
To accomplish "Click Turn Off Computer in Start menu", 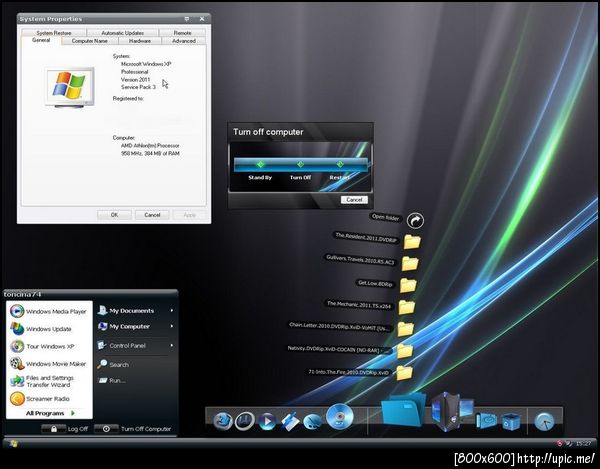I will [x=133, y=429].
